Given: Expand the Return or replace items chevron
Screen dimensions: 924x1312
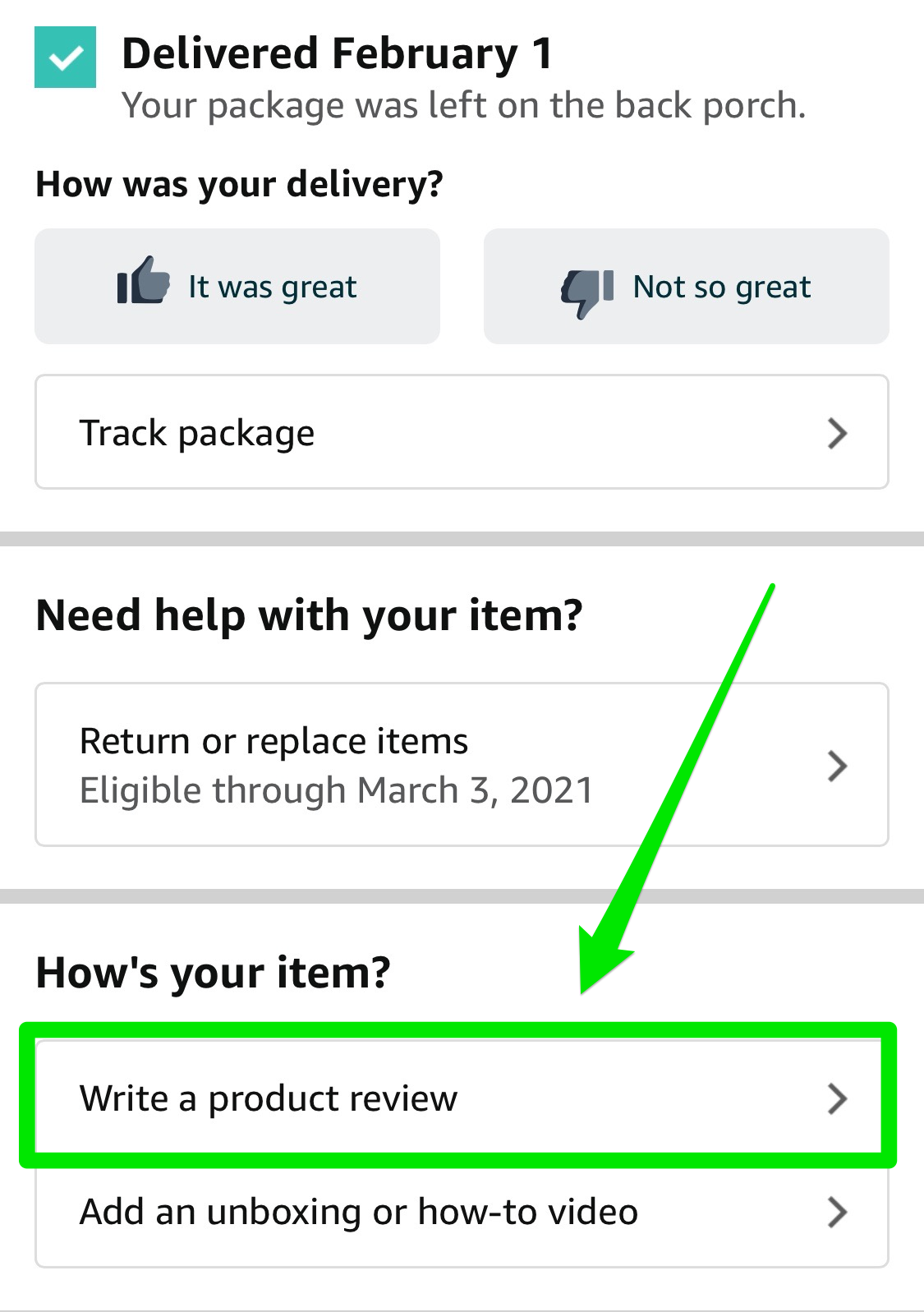Looking at the screenshot, I should point(836,766).
